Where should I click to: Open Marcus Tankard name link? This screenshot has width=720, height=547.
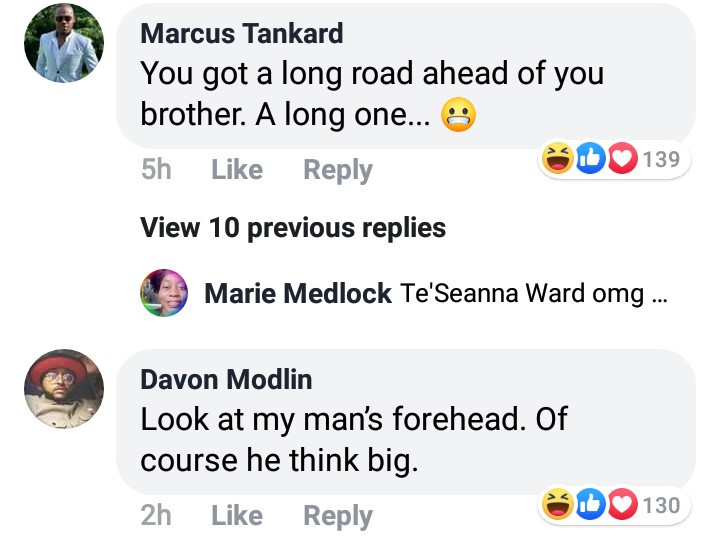(242, 34)
